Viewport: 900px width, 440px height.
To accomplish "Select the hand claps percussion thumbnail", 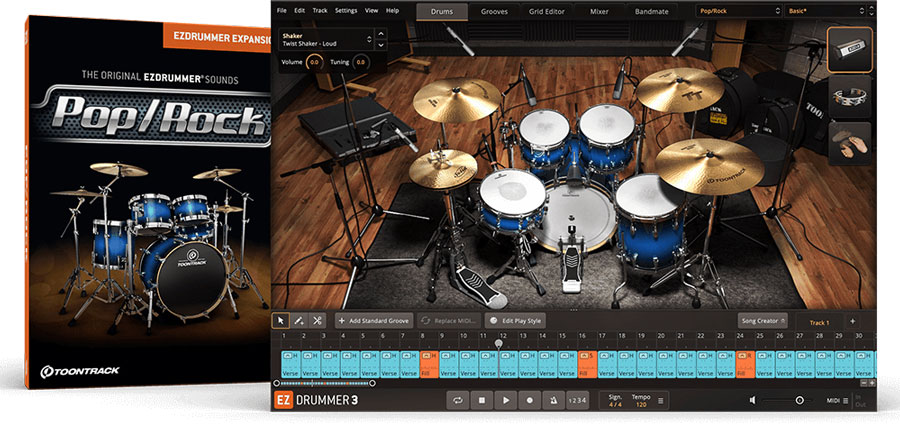I will pos(850,144).
